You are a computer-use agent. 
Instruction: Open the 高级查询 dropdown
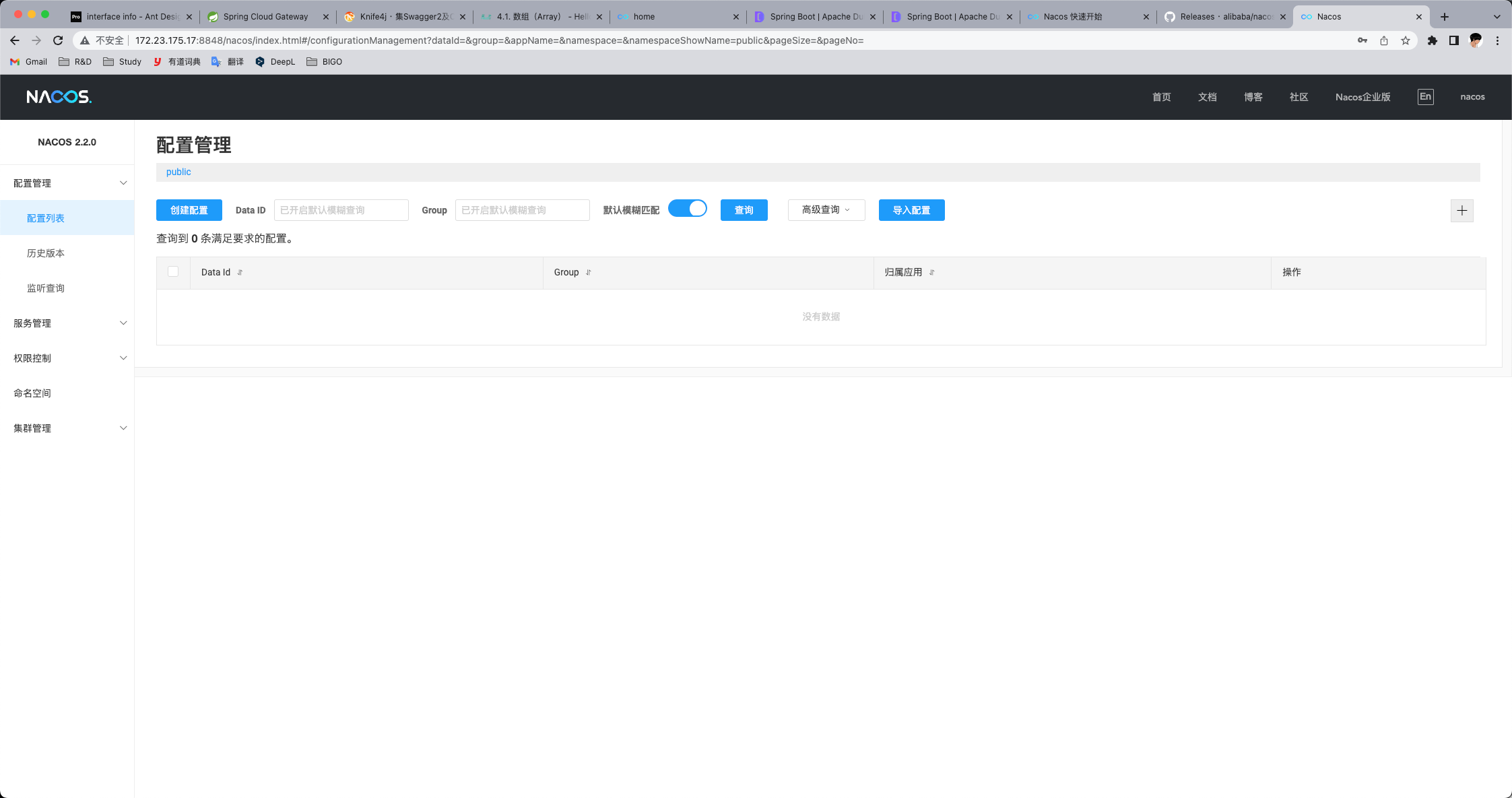click(826, 210)
